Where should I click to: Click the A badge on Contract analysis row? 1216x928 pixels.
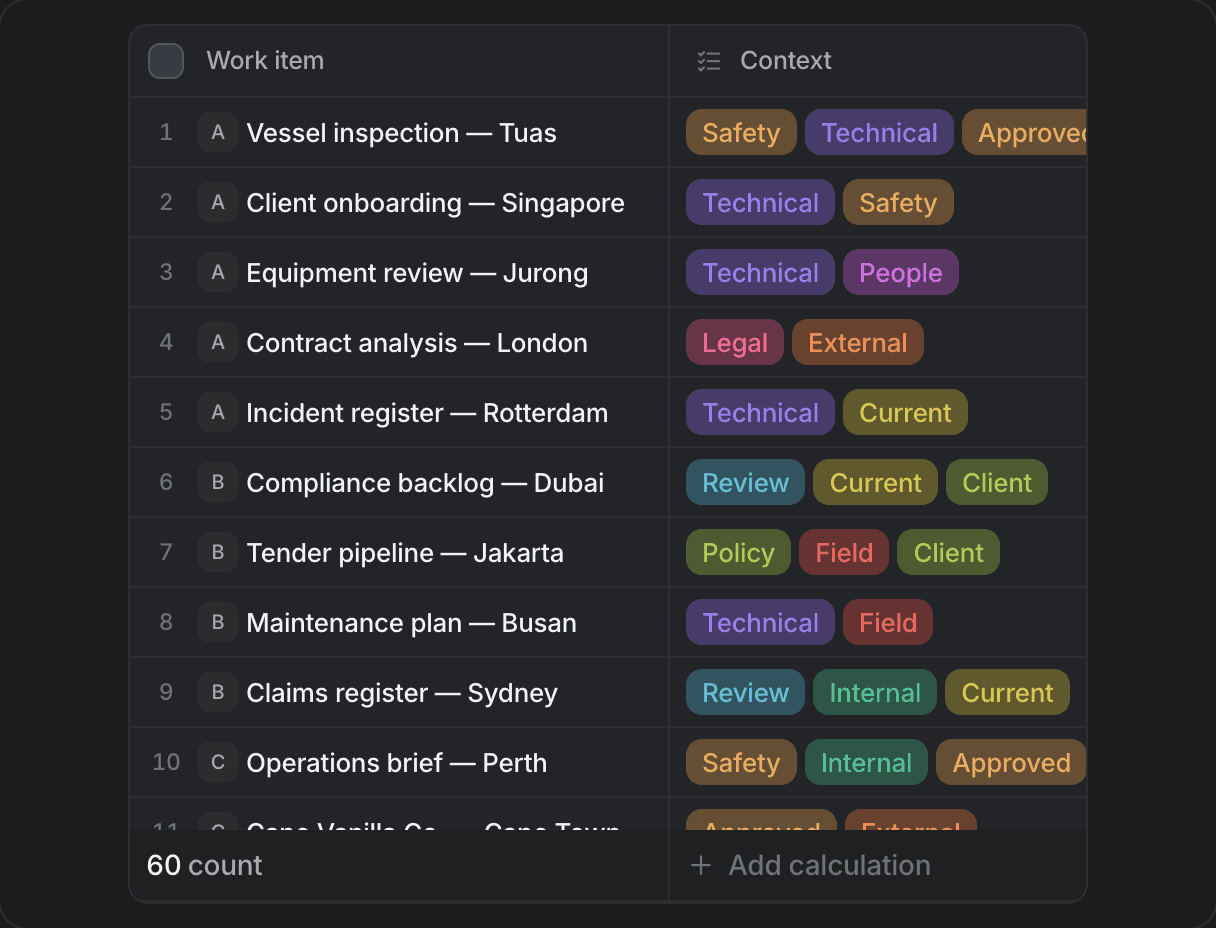(x=218, y=342)
